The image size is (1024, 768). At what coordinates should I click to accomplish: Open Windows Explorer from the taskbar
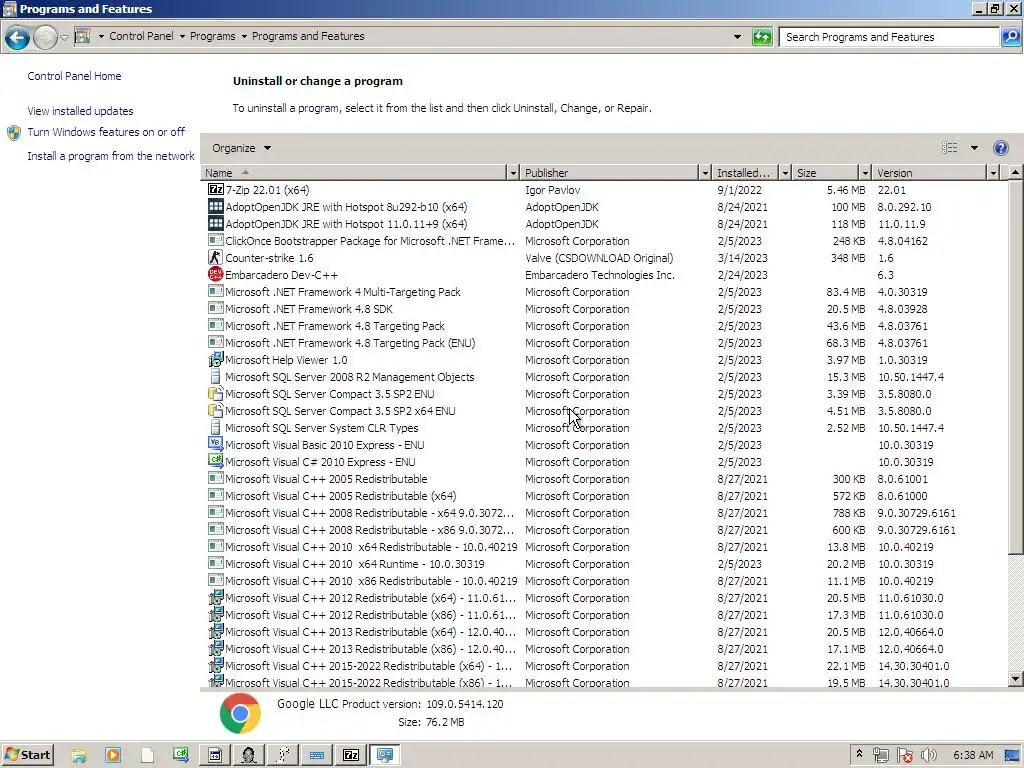point(79,755)
